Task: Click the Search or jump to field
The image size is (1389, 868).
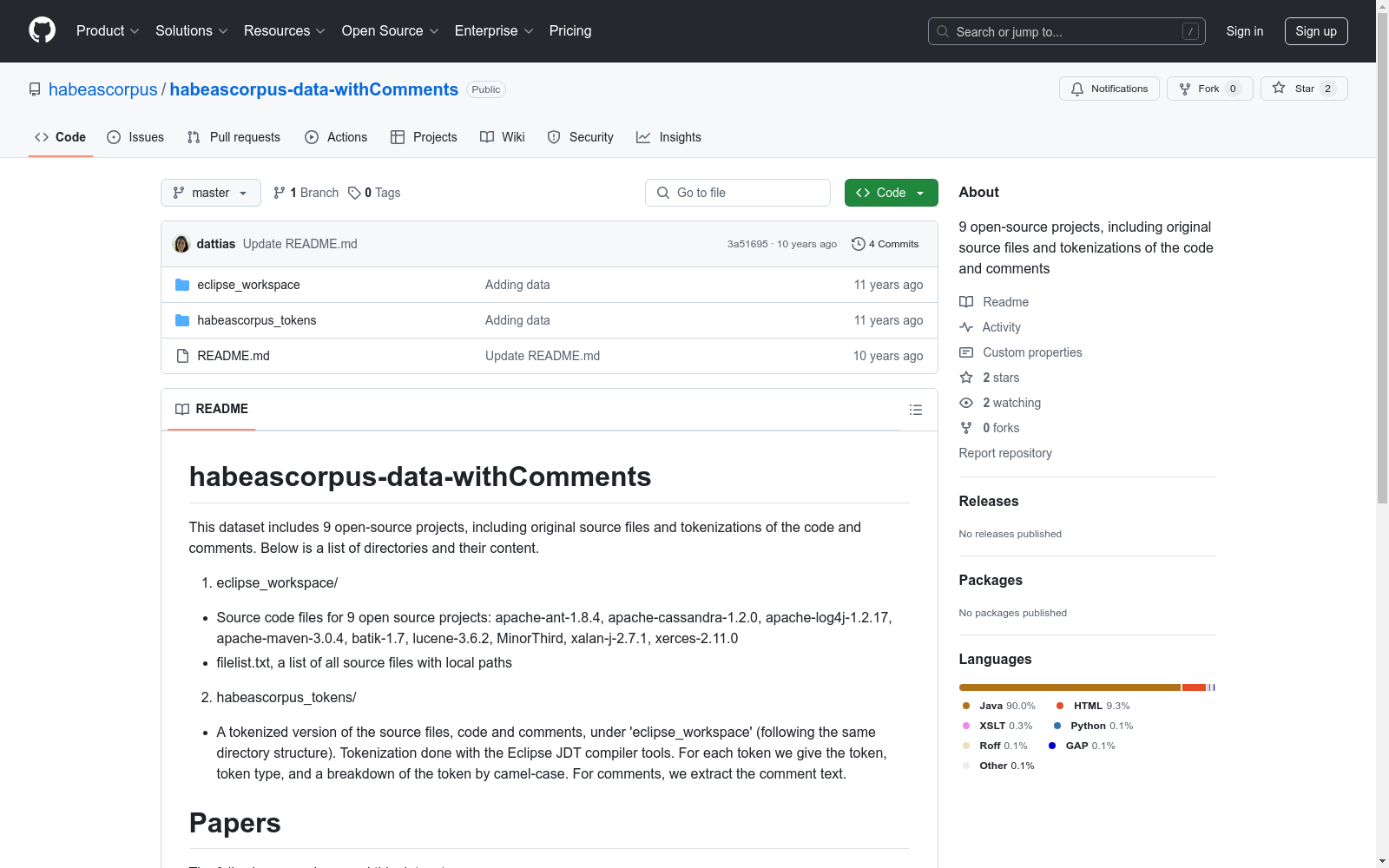Action: (x=1067, y=31)
